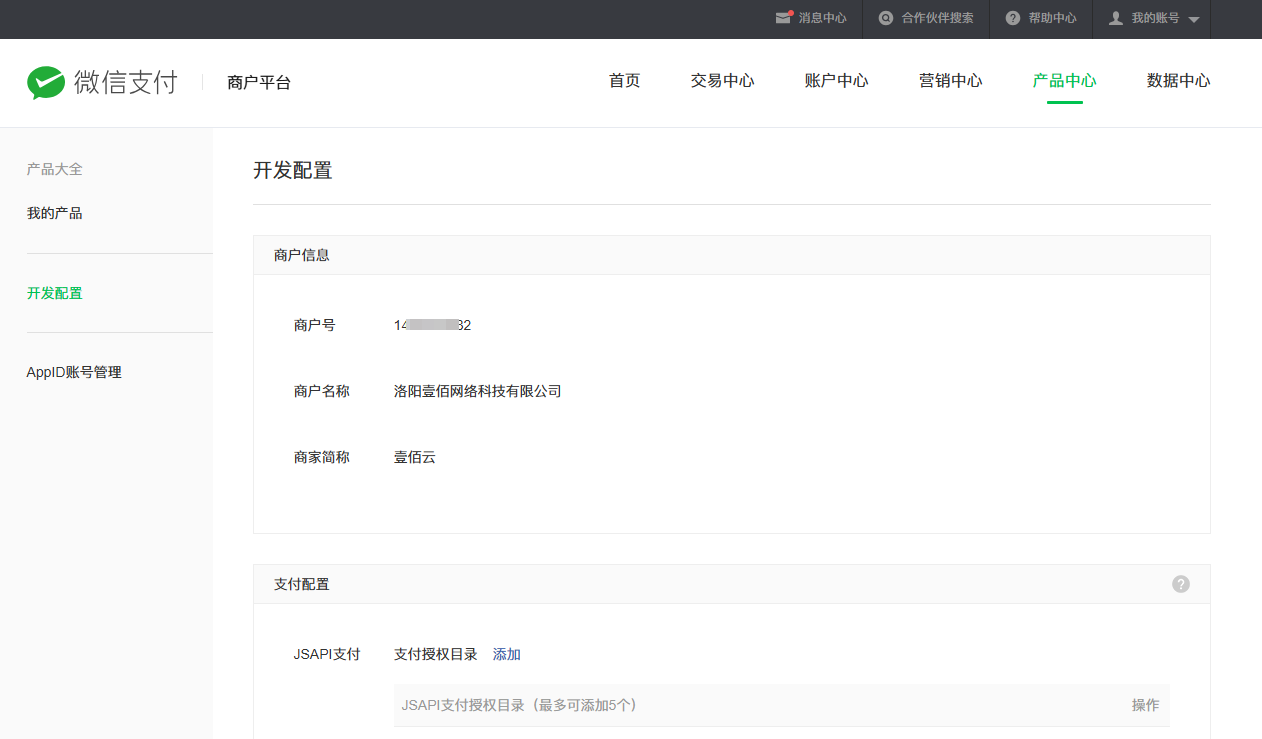
Task: Switch to 交易中心 tab
Action: click(722, 81)
